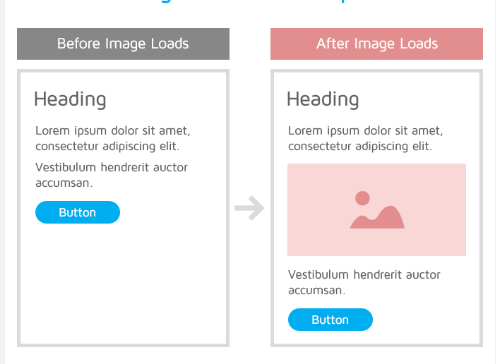496x364 pixels.
Task: Select the Before Image Loads header
Action: (x=123, y=44)
